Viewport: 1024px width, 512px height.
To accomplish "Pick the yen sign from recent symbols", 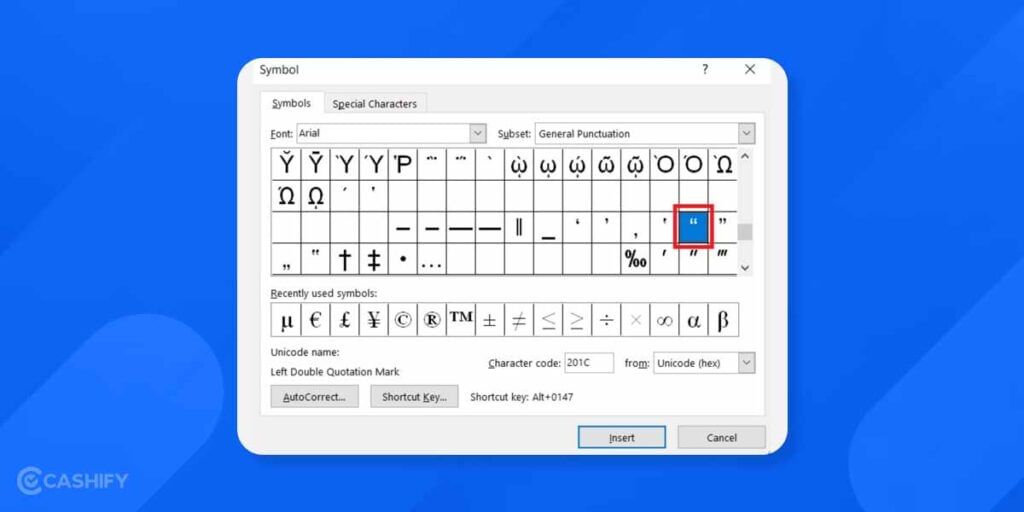I will tap(374, 320).
